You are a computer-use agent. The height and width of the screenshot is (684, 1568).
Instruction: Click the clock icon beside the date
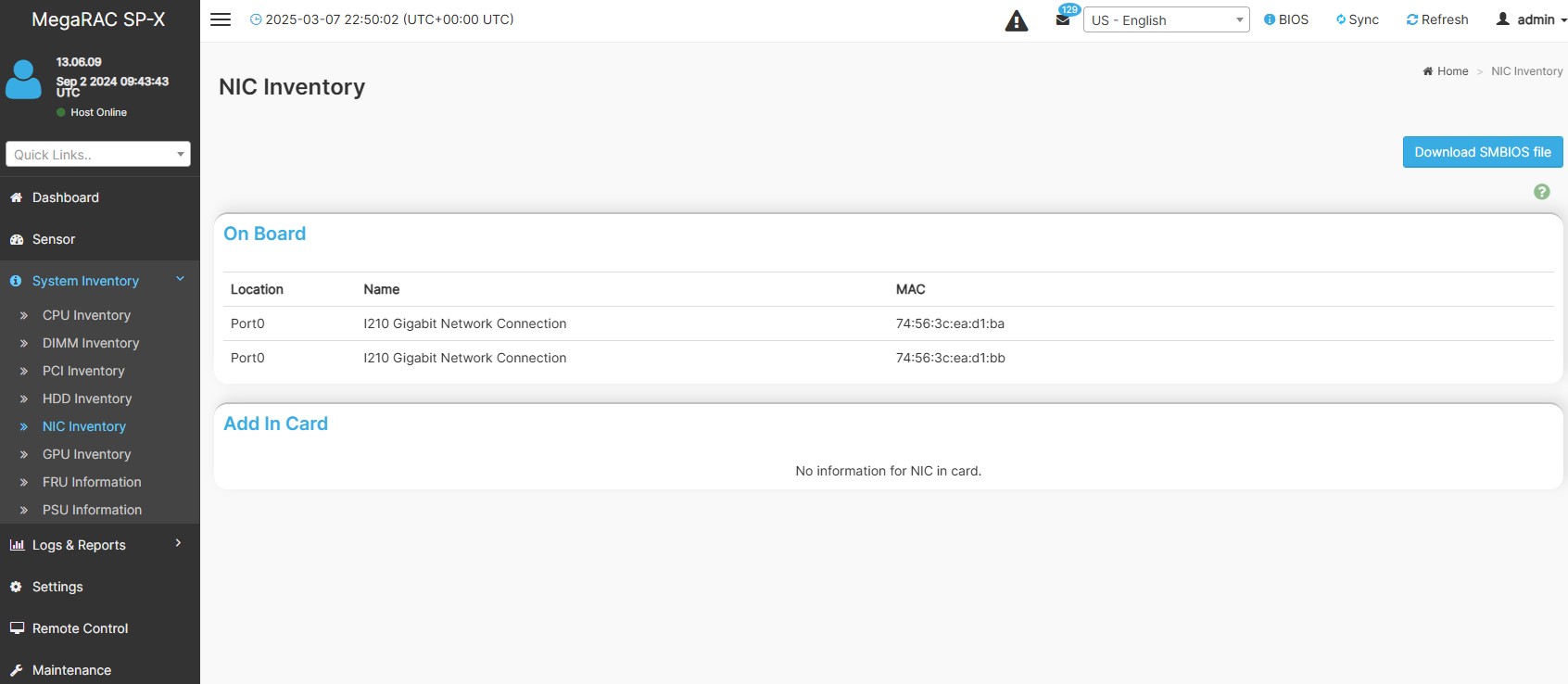coord(256,19)
